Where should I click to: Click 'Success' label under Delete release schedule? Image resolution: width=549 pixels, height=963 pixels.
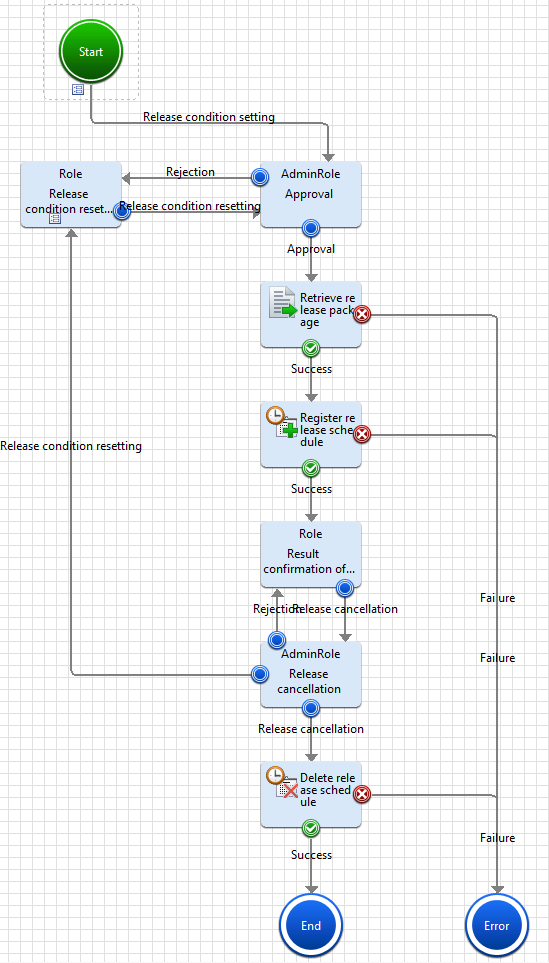(311, 855)
